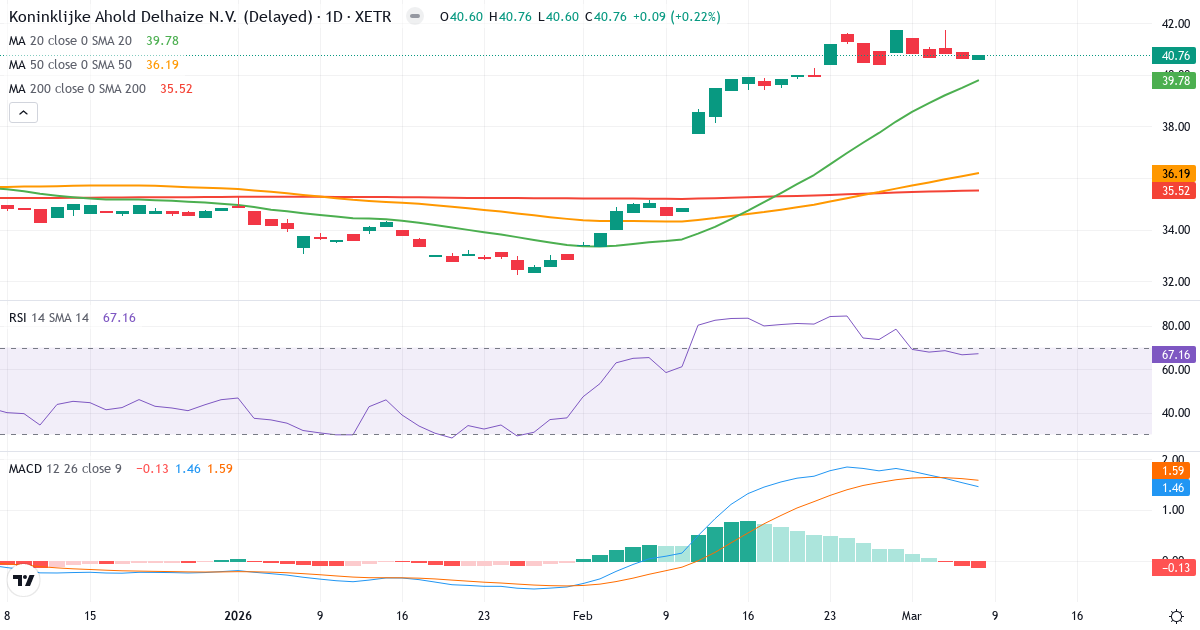The image size is (1200, 630).
Task: Open chart settings with the gear icon
Action: (x=1178, y=617)
